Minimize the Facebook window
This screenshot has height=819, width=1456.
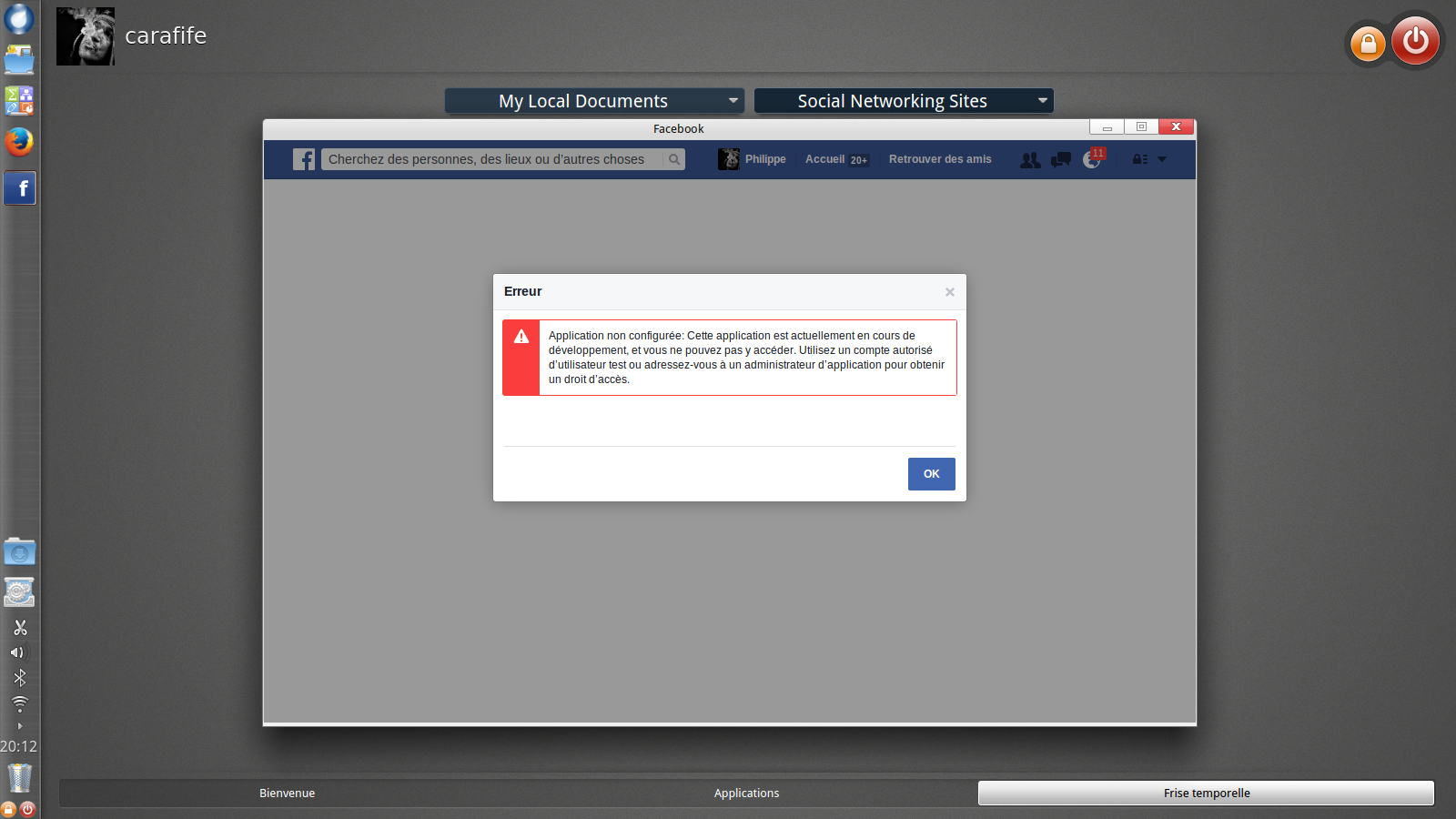[1107, 127]
